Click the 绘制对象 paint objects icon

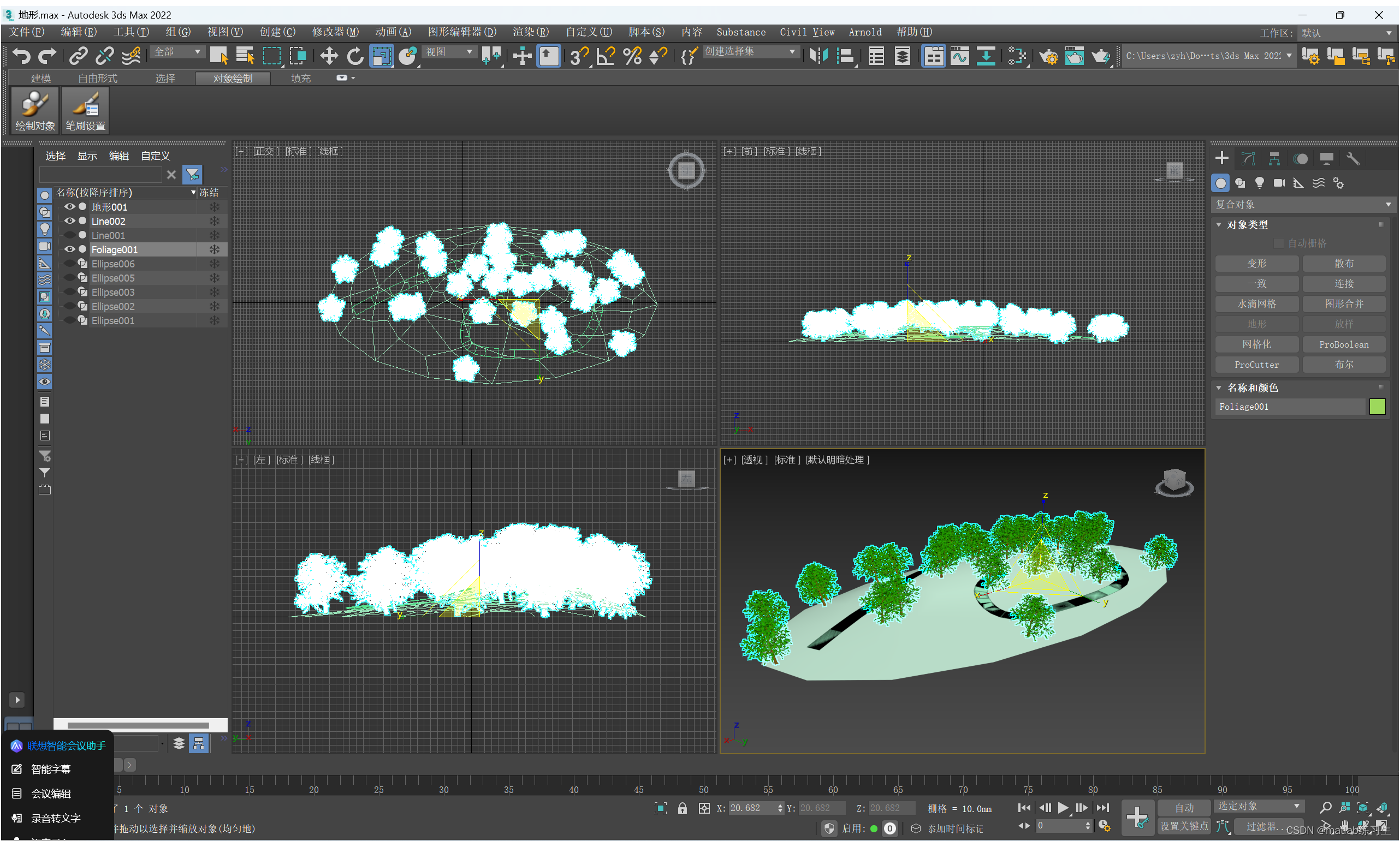pyautogui.click(x=34, y=110)
